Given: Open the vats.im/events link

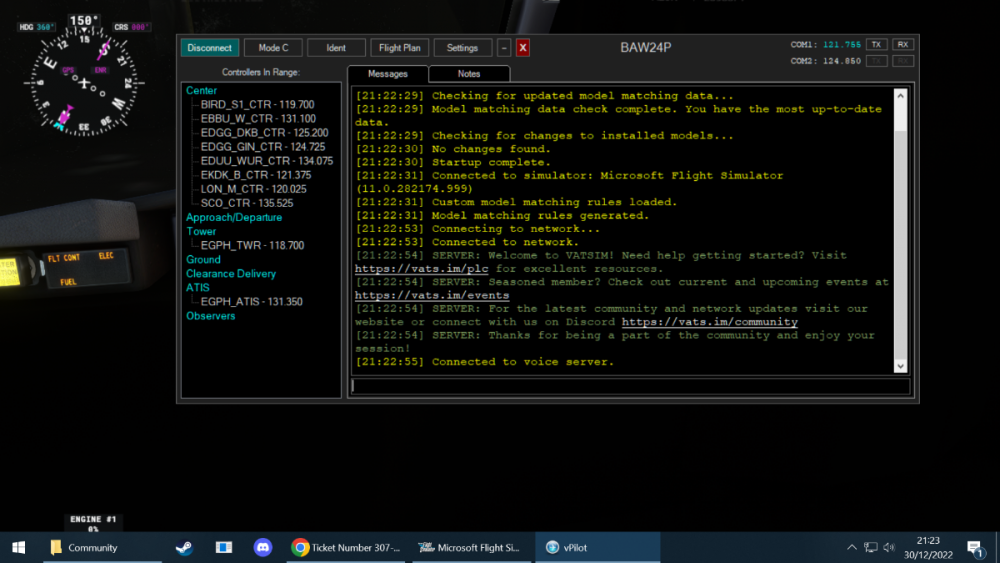Looking at the screenshot, I should (431, 296).
